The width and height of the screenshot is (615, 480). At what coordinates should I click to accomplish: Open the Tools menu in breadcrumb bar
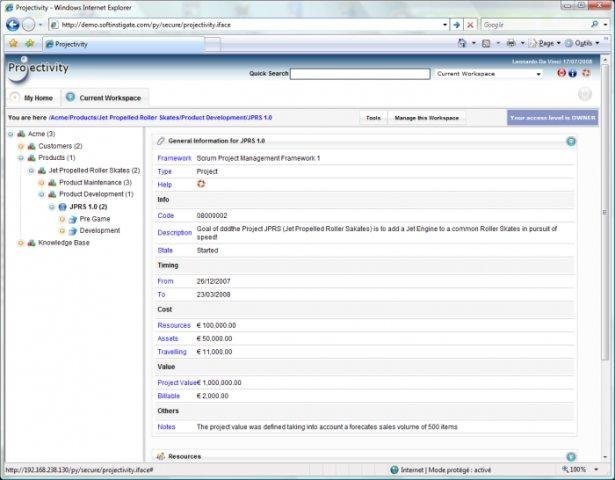(373, 118)
